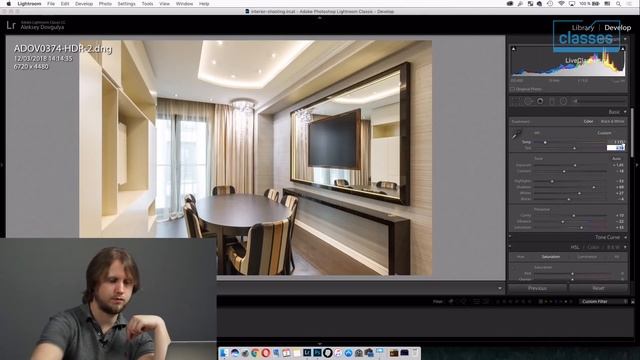
Task: Select the Spot Removal tool
Action: [x=529, y=101]
